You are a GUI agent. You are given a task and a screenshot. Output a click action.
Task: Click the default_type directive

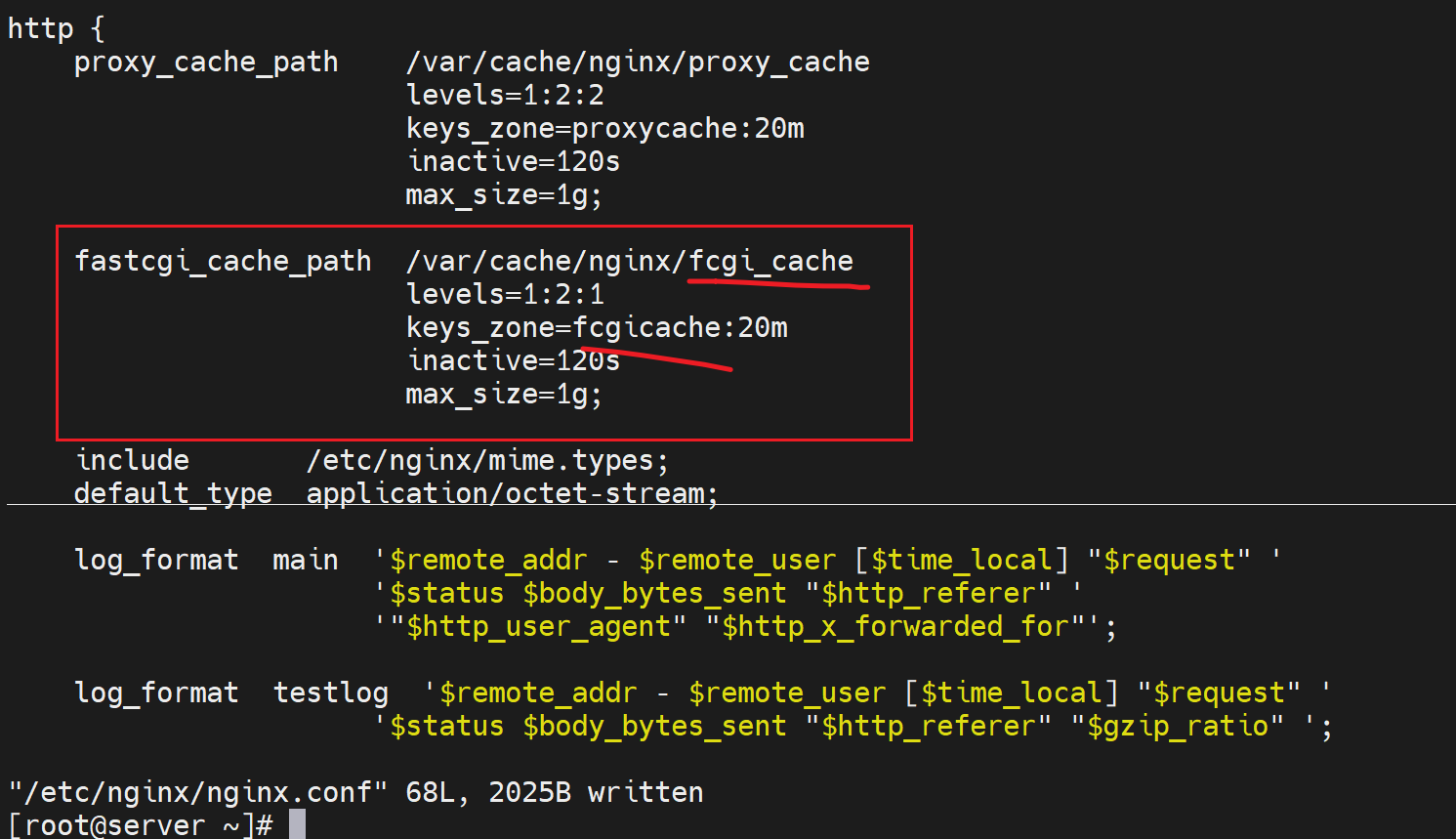(x=173, y=493)
